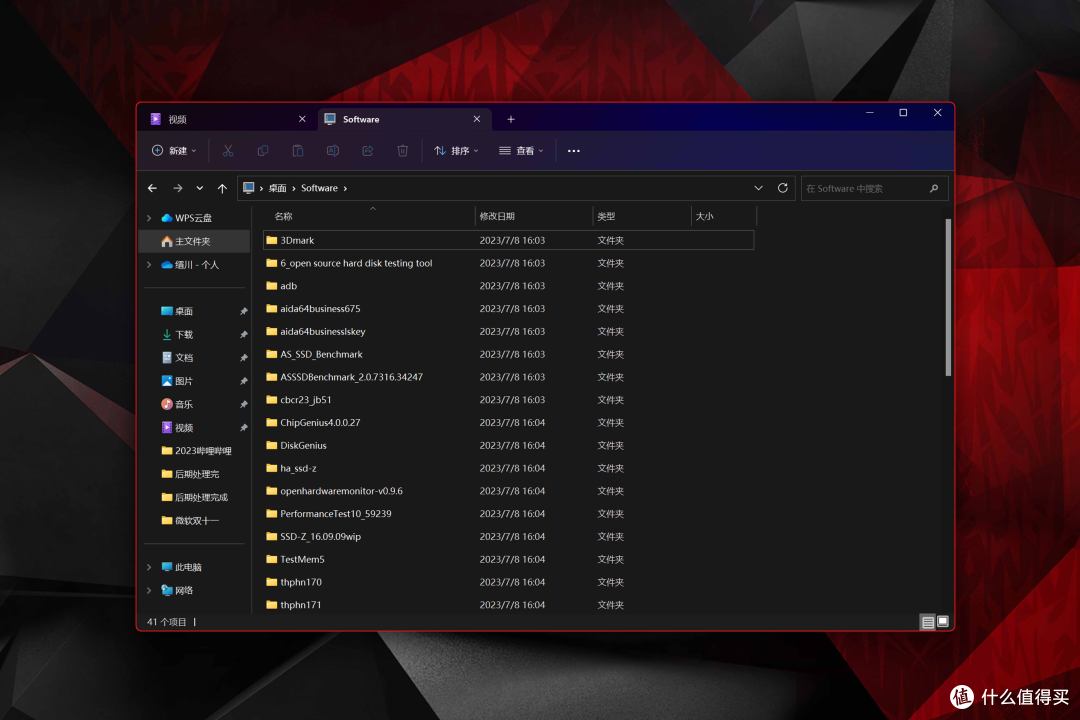
Task: Click the Share icon in toolbar
Action: coord(368,151)
